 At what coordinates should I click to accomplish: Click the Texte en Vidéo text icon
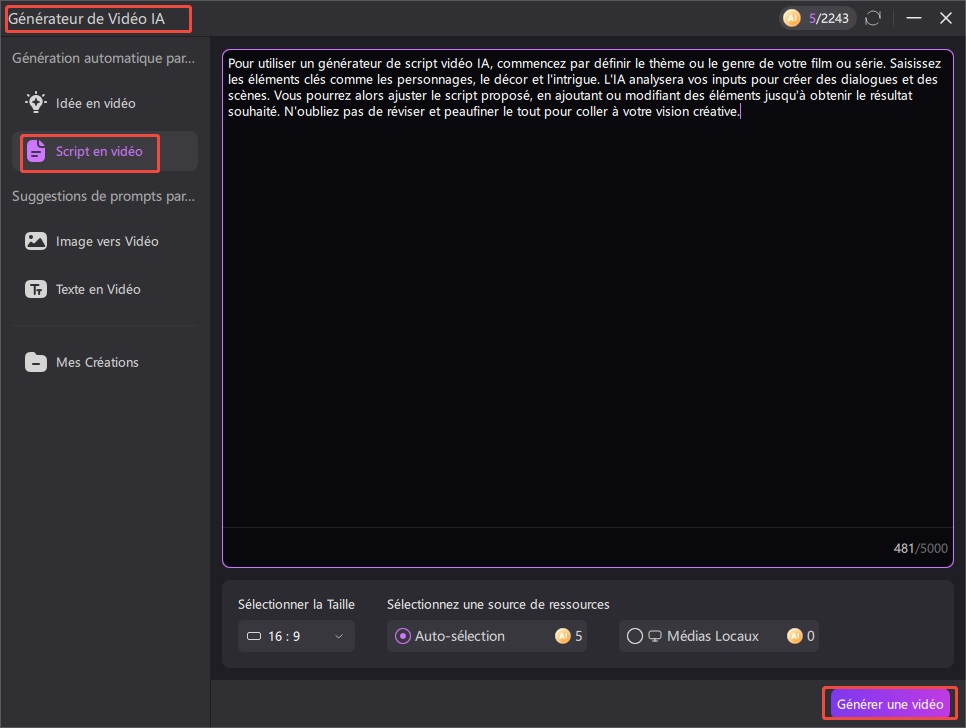pyautogui.click(x=36, y=289)
